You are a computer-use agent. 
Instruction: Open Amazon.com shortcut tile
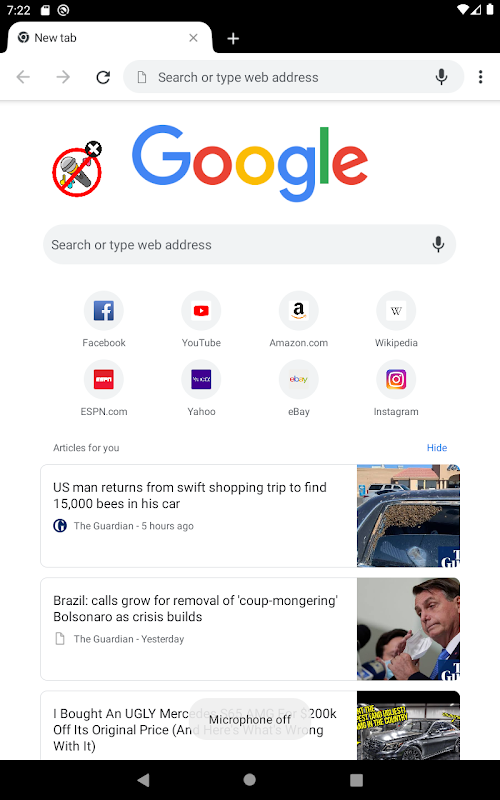pyautogui.click(x=298, y=311)
